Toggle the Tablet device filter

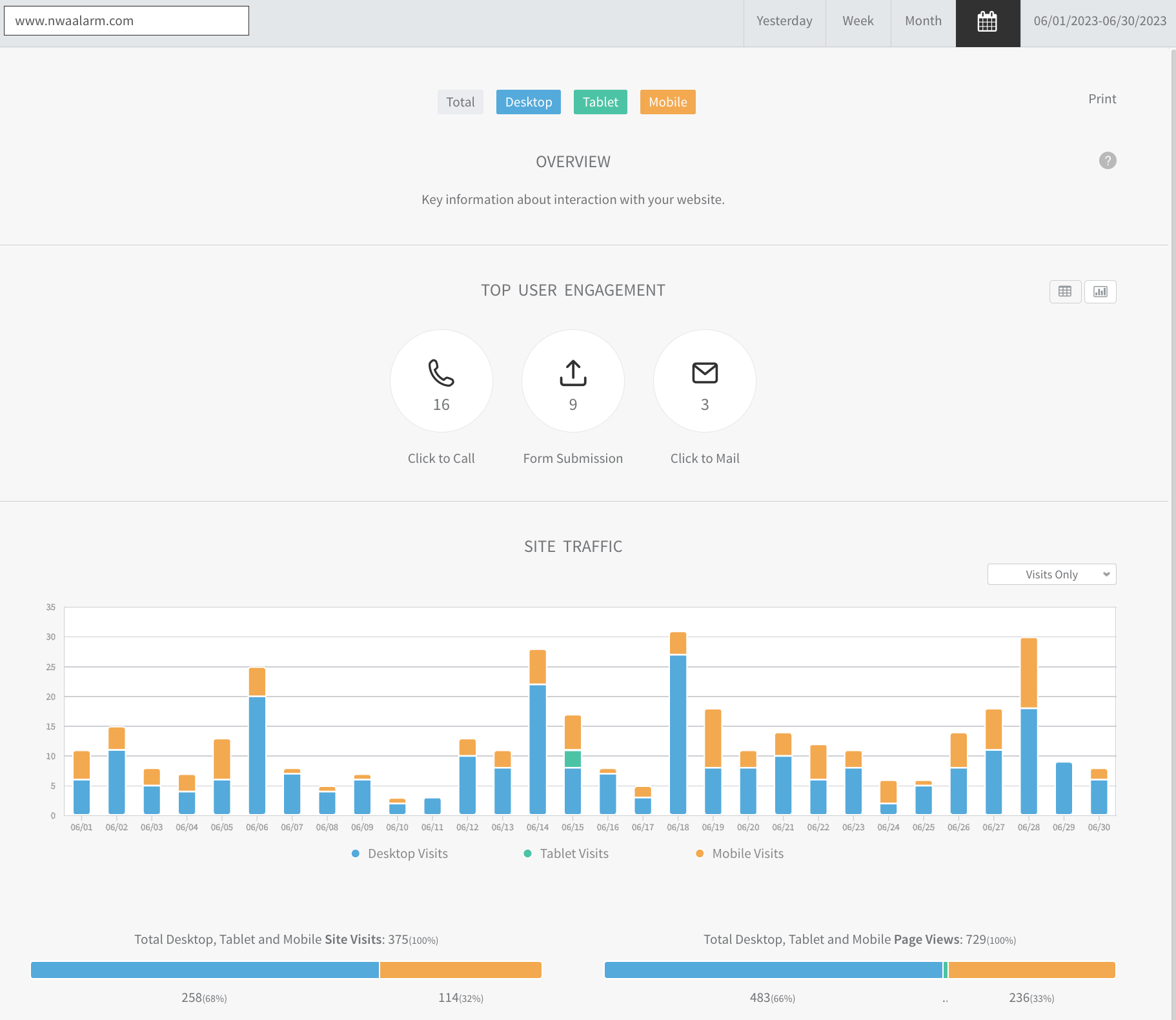click(x=600, y=102)
